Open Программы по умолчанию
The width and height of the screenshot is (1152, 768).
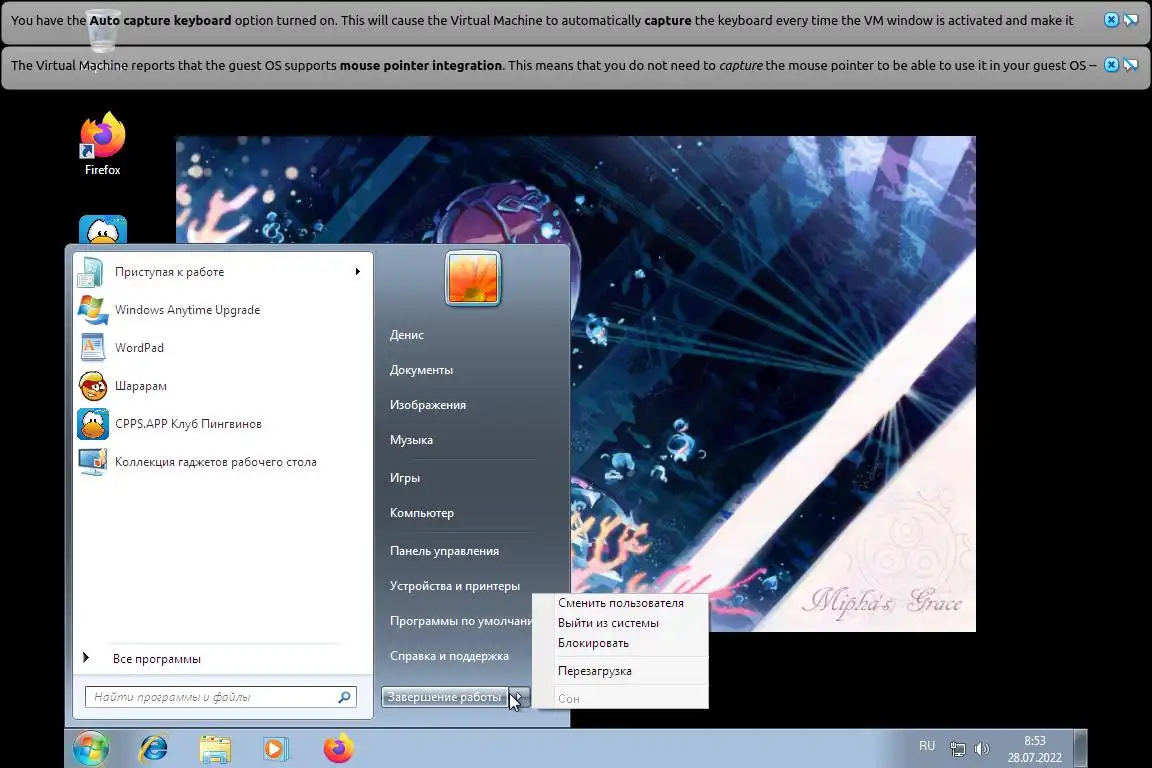point(461,621)
